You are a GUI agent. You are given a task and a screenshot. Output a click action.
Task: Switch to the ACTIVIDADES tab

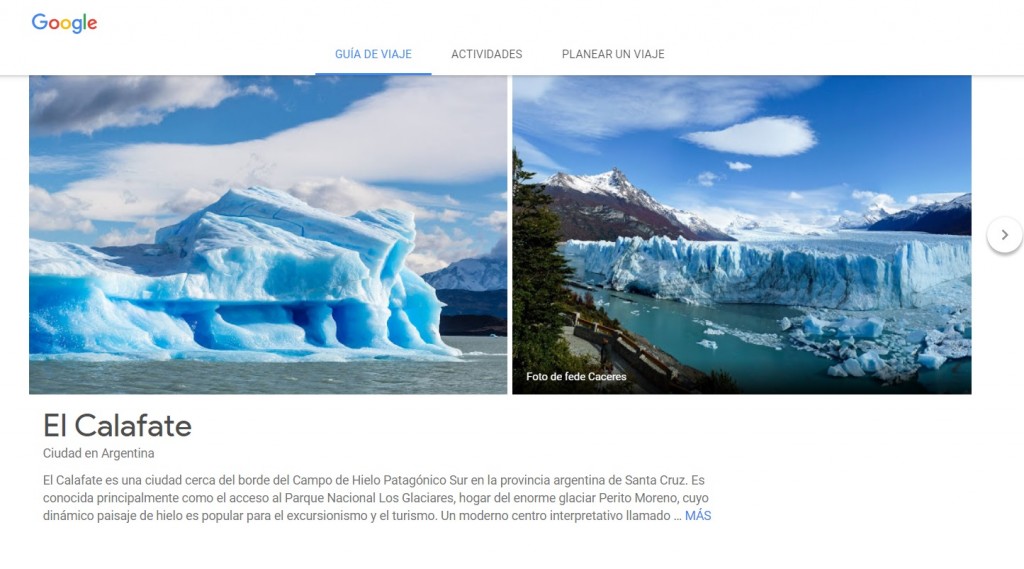tap(487, 54)
